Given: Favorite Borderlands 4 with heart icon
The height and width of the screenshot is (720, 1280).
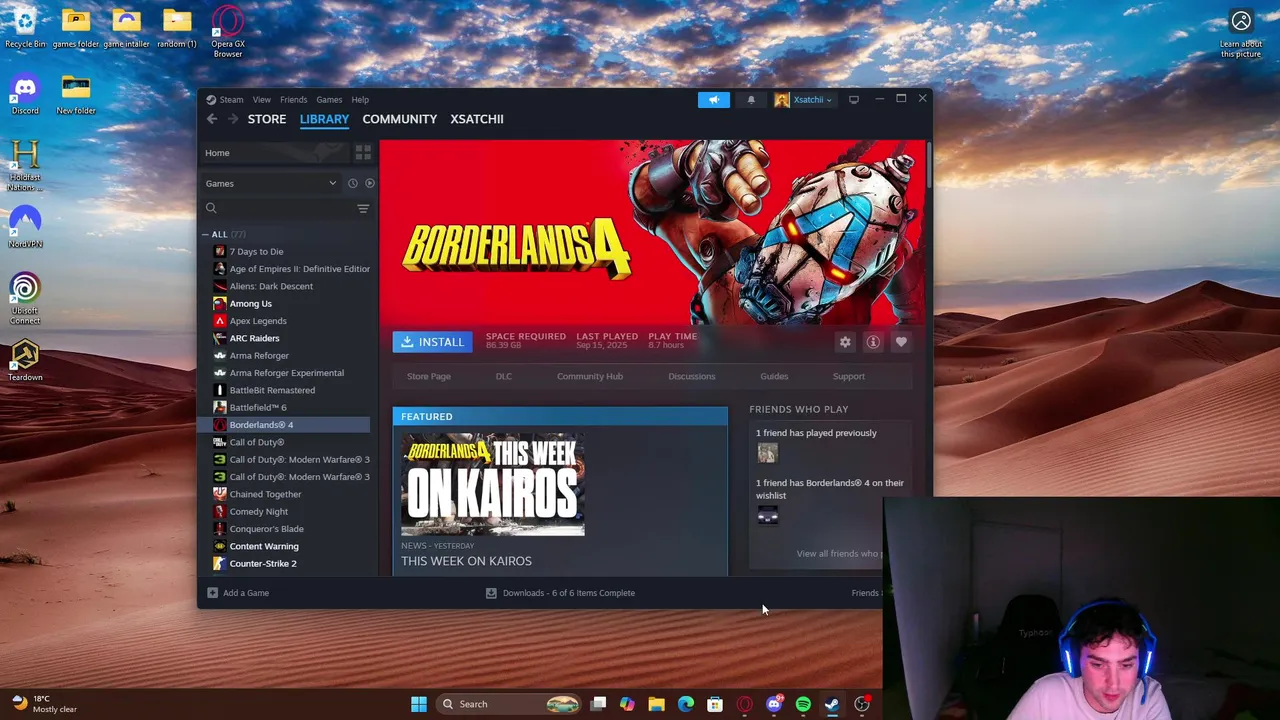Looking at the screenshot, I should 901,342.
